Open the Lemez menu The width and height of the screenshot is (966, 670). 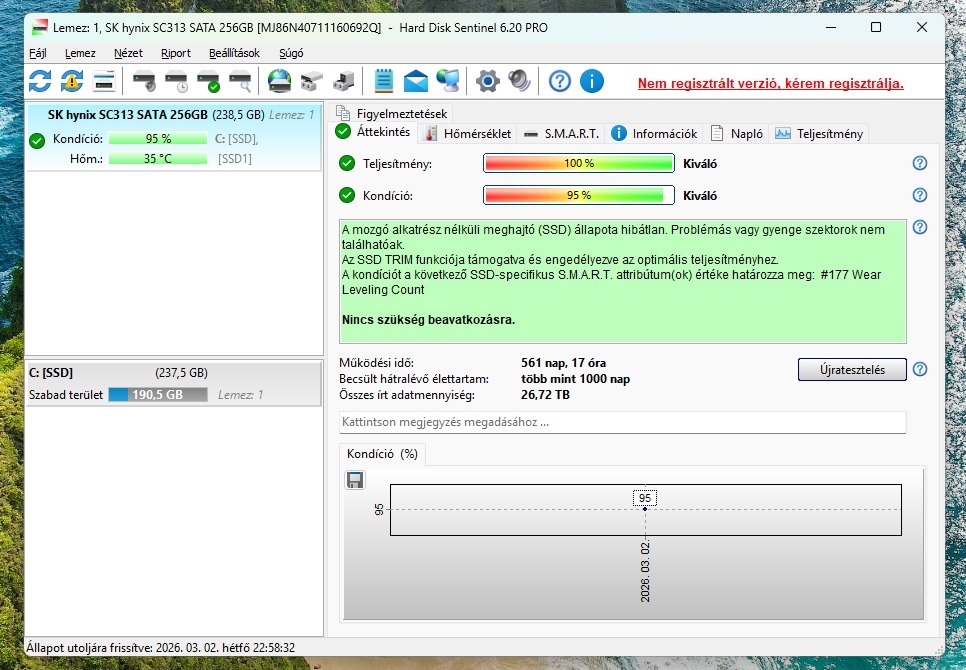point(80,53)
